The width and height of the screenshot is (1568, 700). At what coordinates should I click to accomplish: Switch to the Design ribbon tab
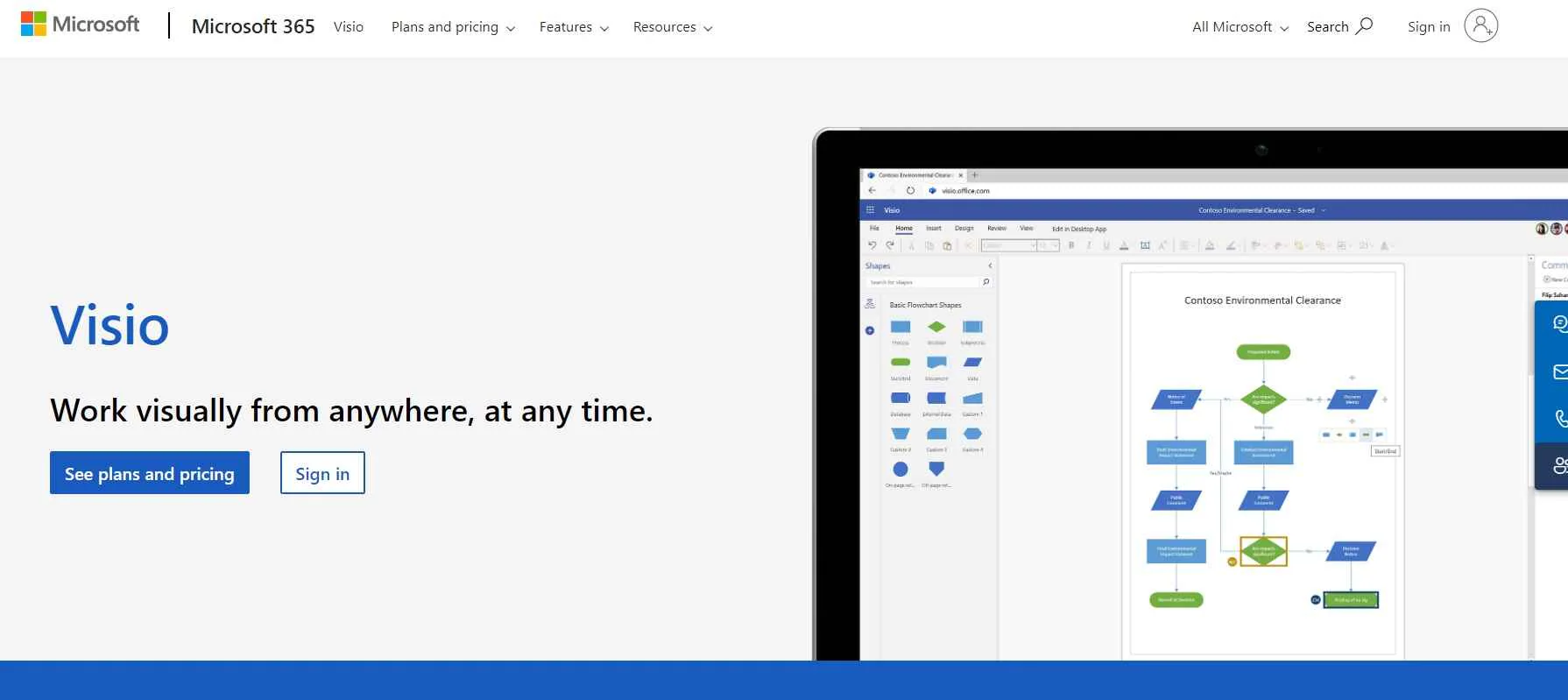pos(964,228)
